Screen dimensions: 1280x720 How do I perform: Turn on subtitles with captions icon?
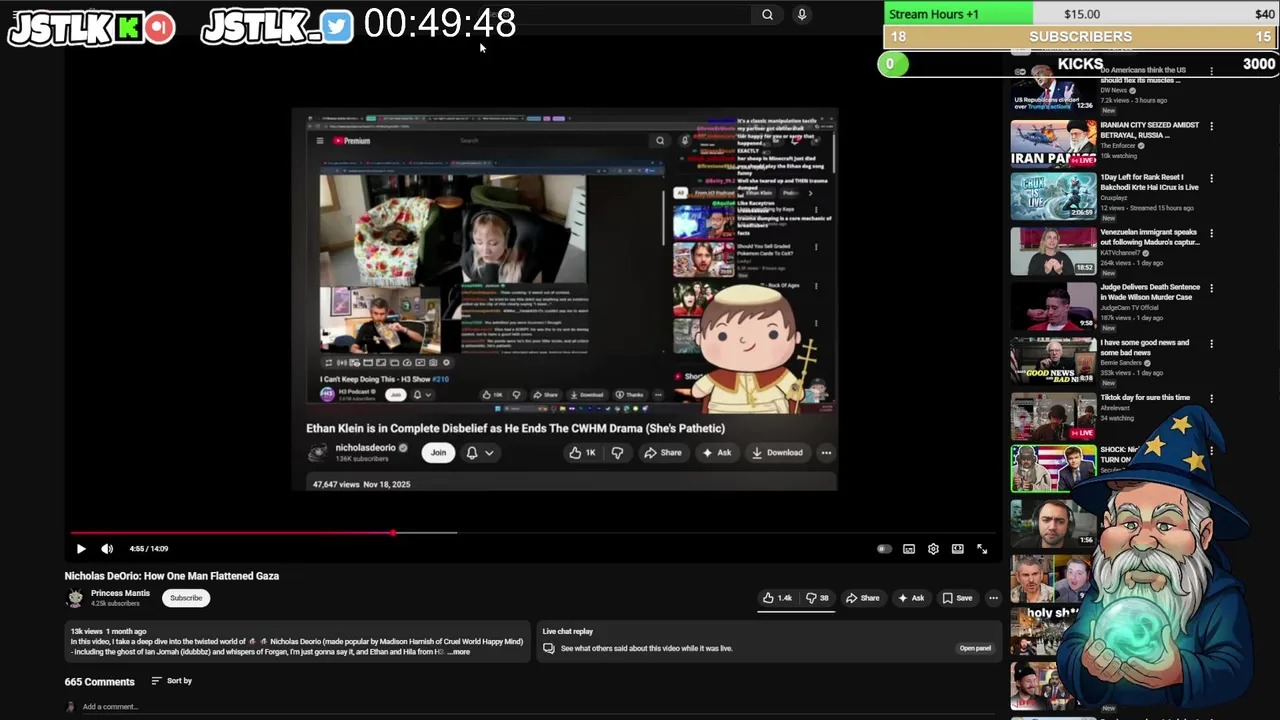[x=909, y=548]
